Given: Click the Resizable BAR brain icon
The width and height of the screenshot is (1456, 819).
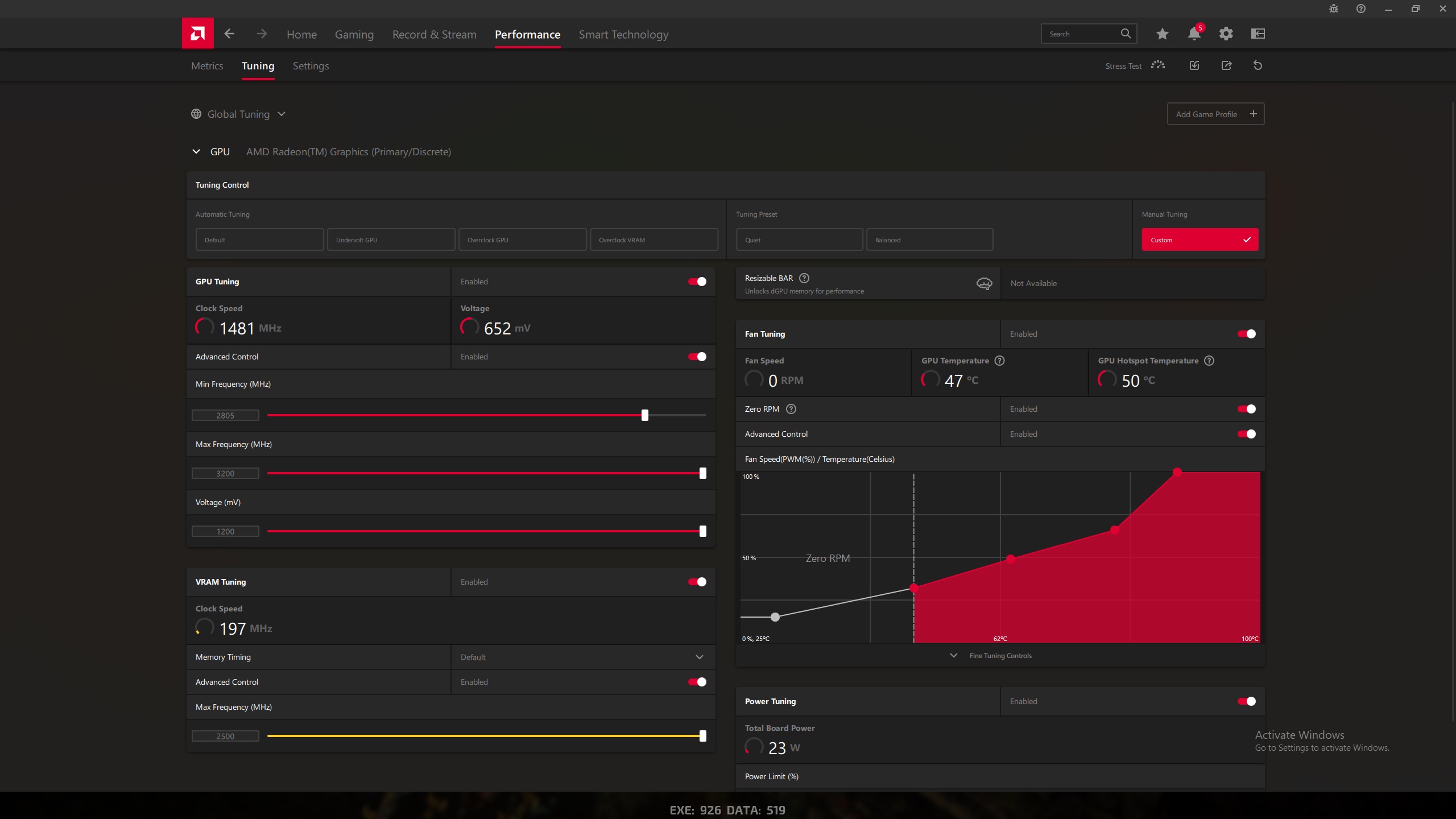Looking at the screenshot, I should tap(984, 283).
